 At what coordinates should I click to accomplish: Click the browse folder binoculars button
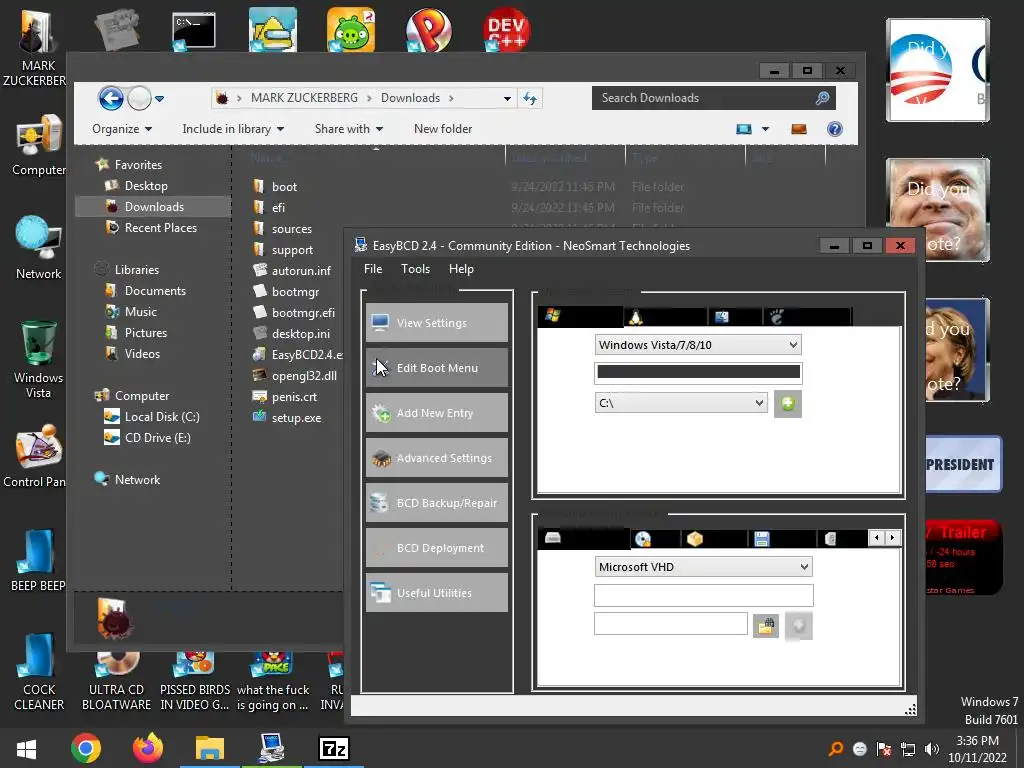click(765, 626)
